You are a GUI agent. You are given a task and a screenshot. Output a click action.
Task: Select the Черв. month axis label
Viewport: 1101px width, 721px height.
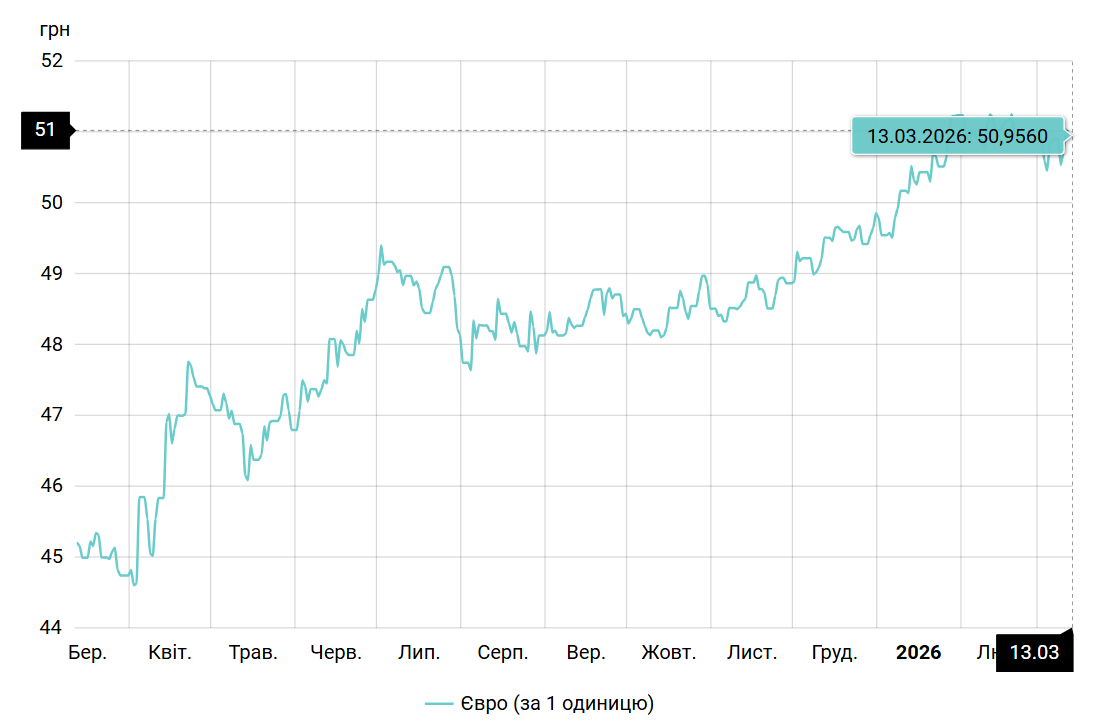click(336, 653)
